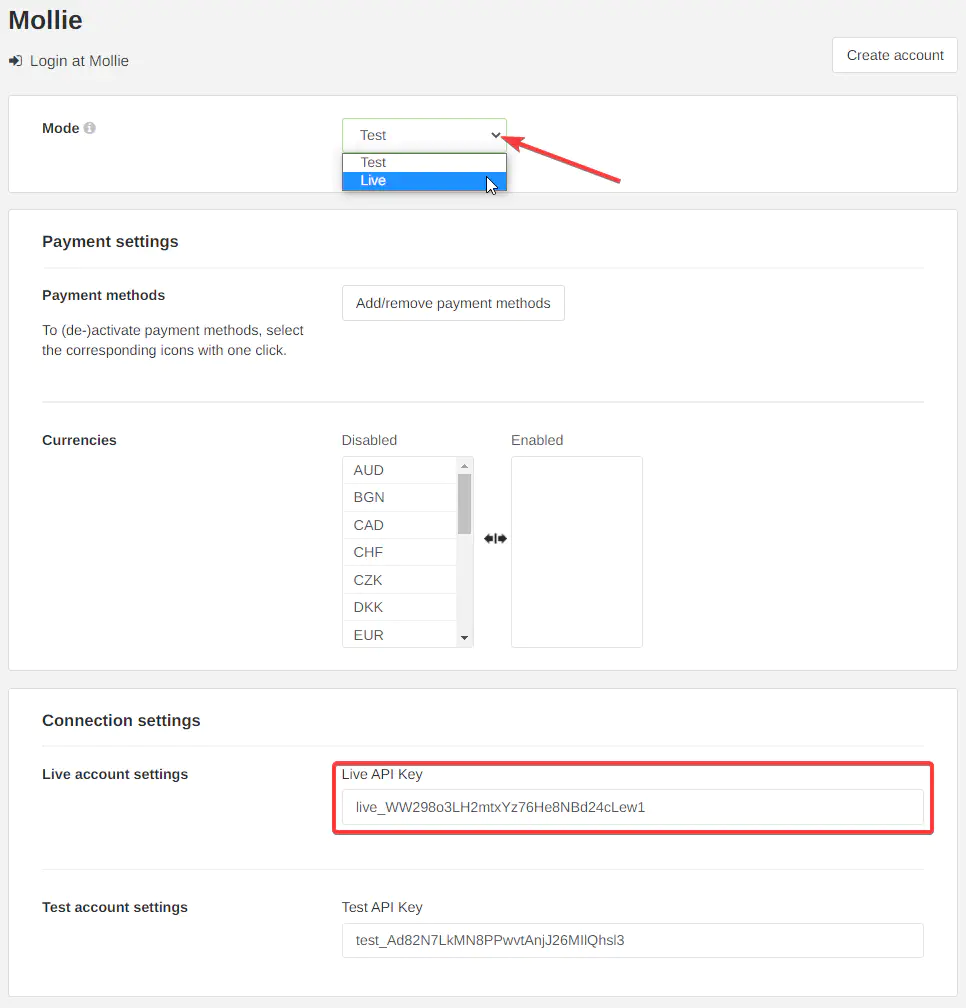The image size is (966, 1008).
Task: Click inside the Live API Key field
Action: click(632, 807)
